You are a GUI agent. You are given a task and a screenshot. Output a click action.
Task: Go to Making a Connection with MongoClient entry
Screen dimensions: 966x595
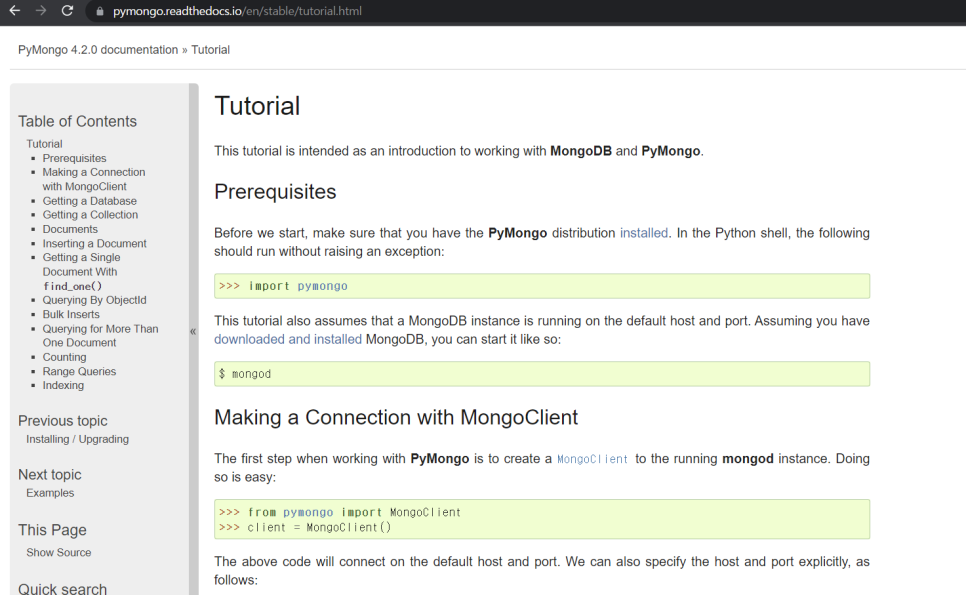pos(94,179)
